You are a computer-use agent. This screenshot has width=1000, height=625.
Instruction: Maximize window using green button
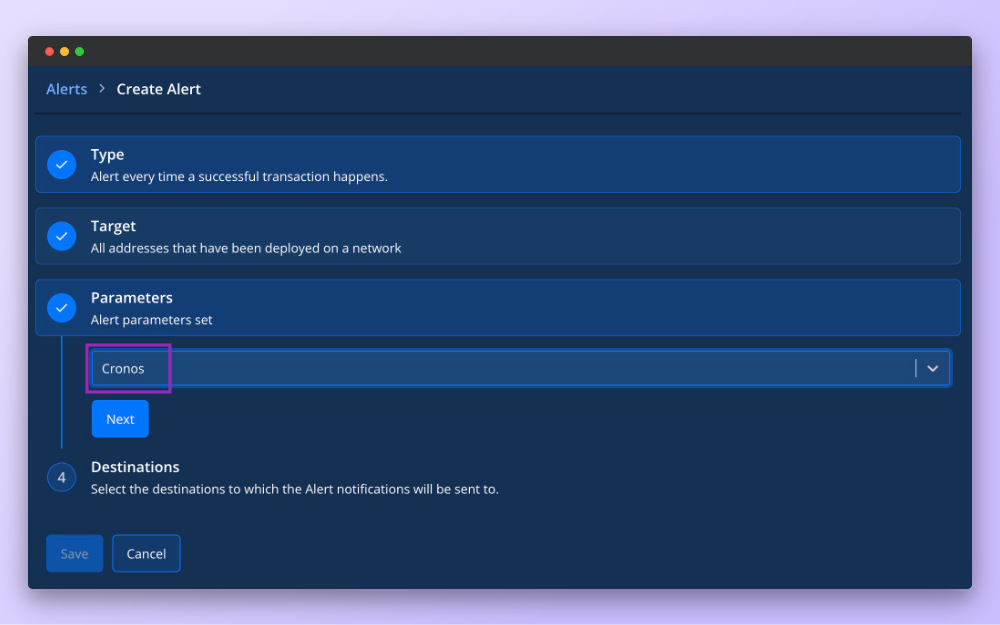[x=80, y=51]
